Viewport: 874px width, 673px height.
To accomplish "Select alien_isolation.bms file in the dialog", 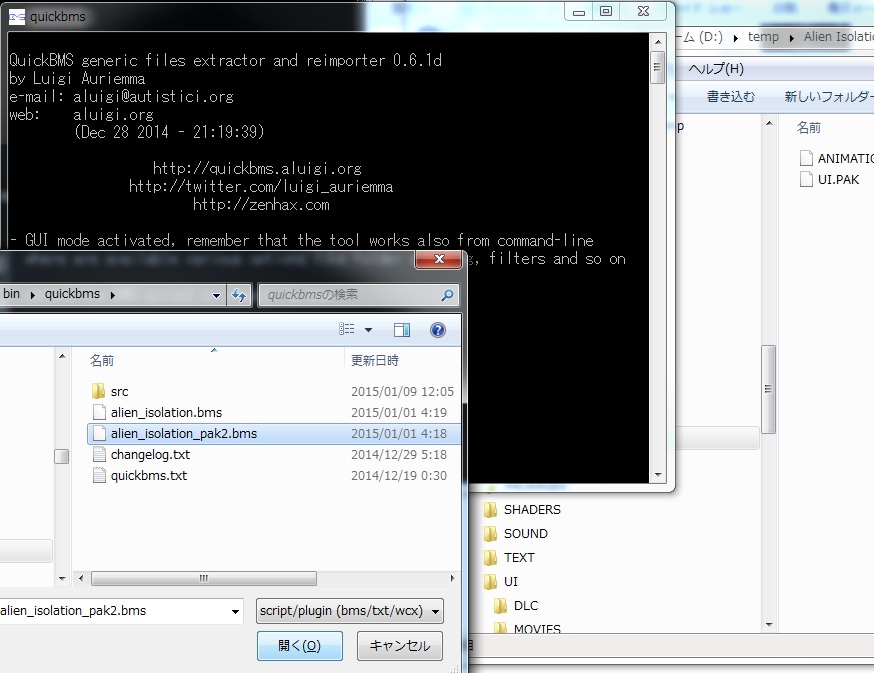I will (166, 413).
